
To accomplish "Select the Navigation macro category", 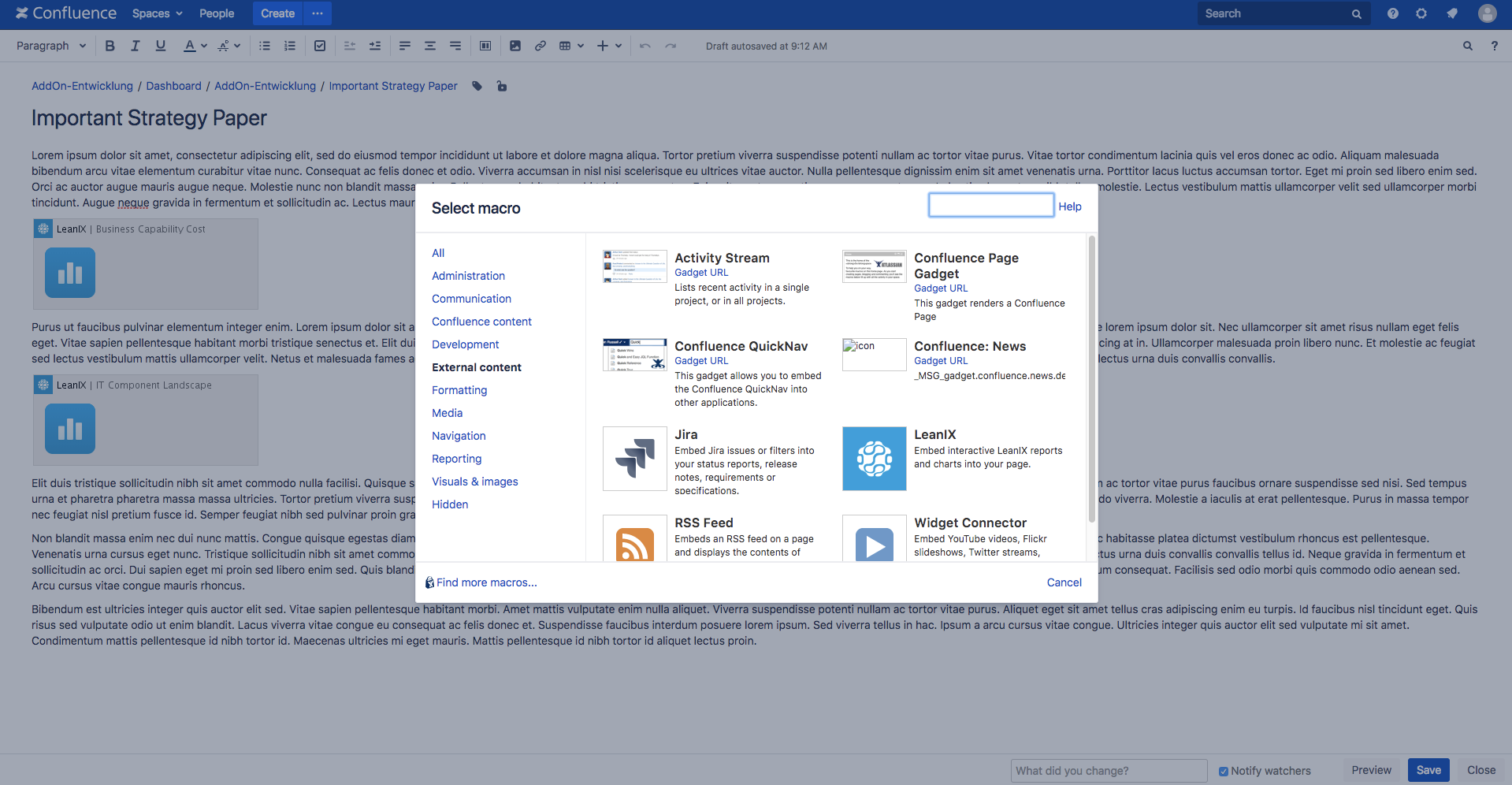I will coord(459,436).
